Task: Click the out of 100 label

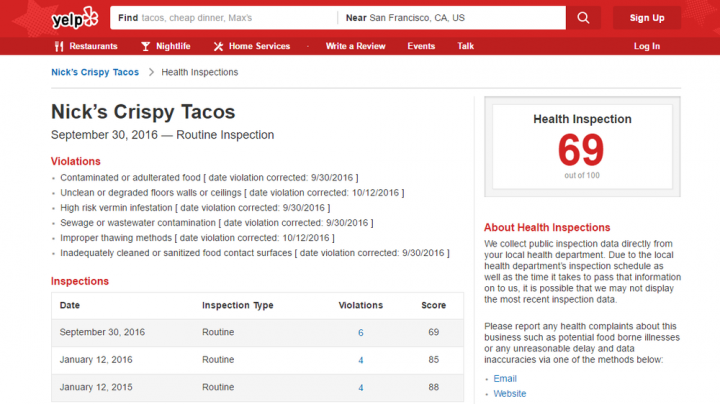Action: point(582,175)
